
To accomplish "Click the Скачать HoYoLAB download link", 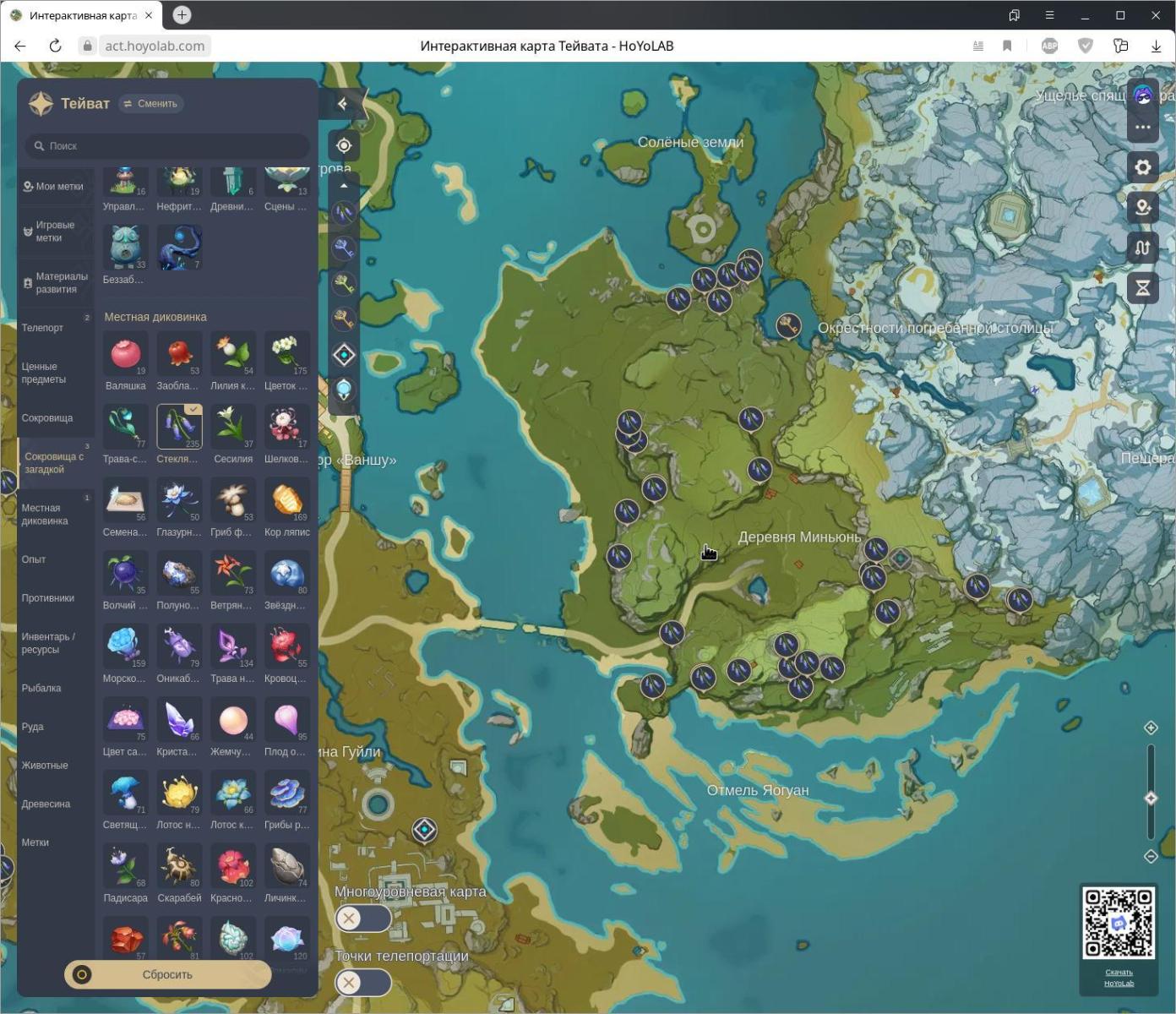I will point(1119,978).
